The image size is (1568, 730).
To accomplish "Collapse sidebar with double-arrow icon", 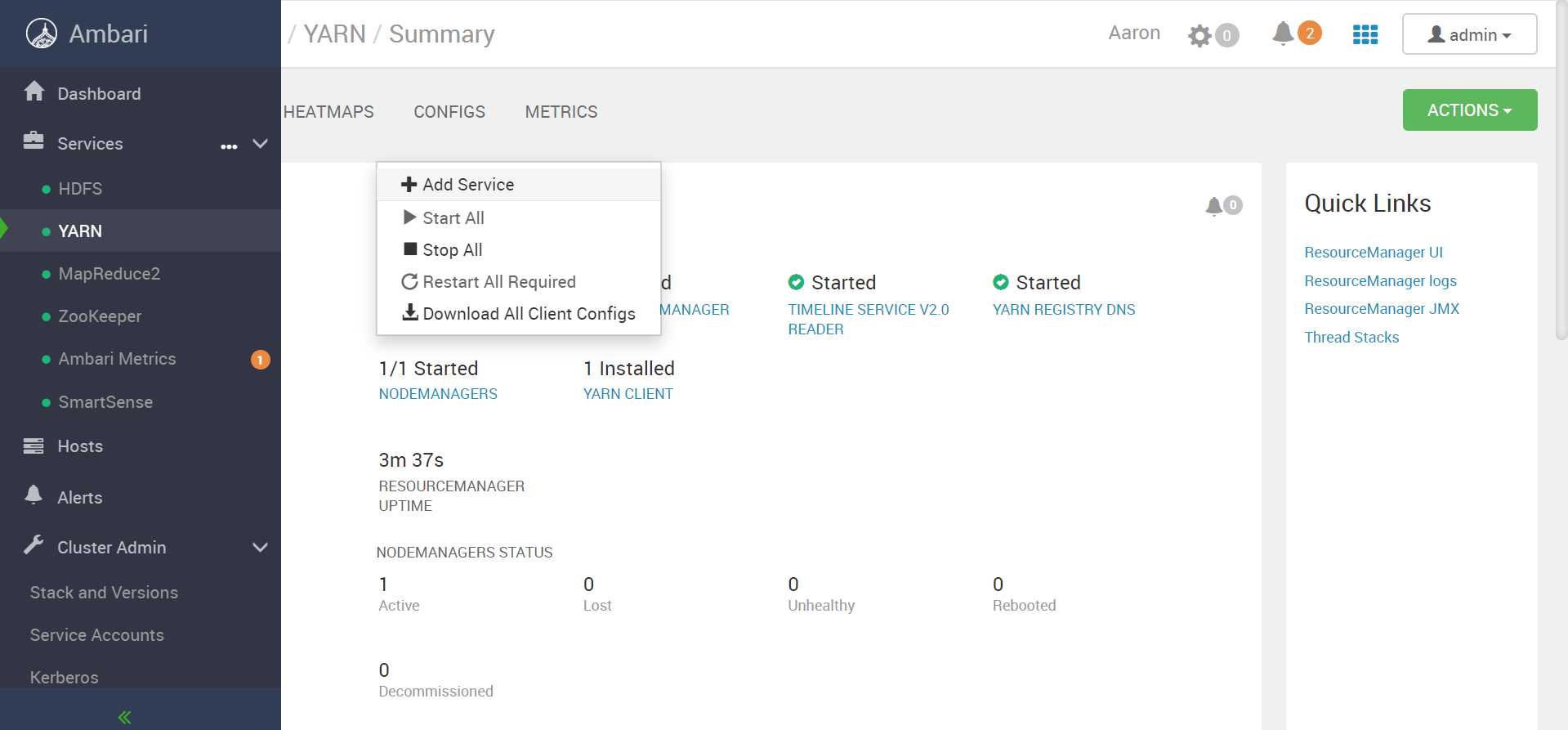I will tap(124, 718).
